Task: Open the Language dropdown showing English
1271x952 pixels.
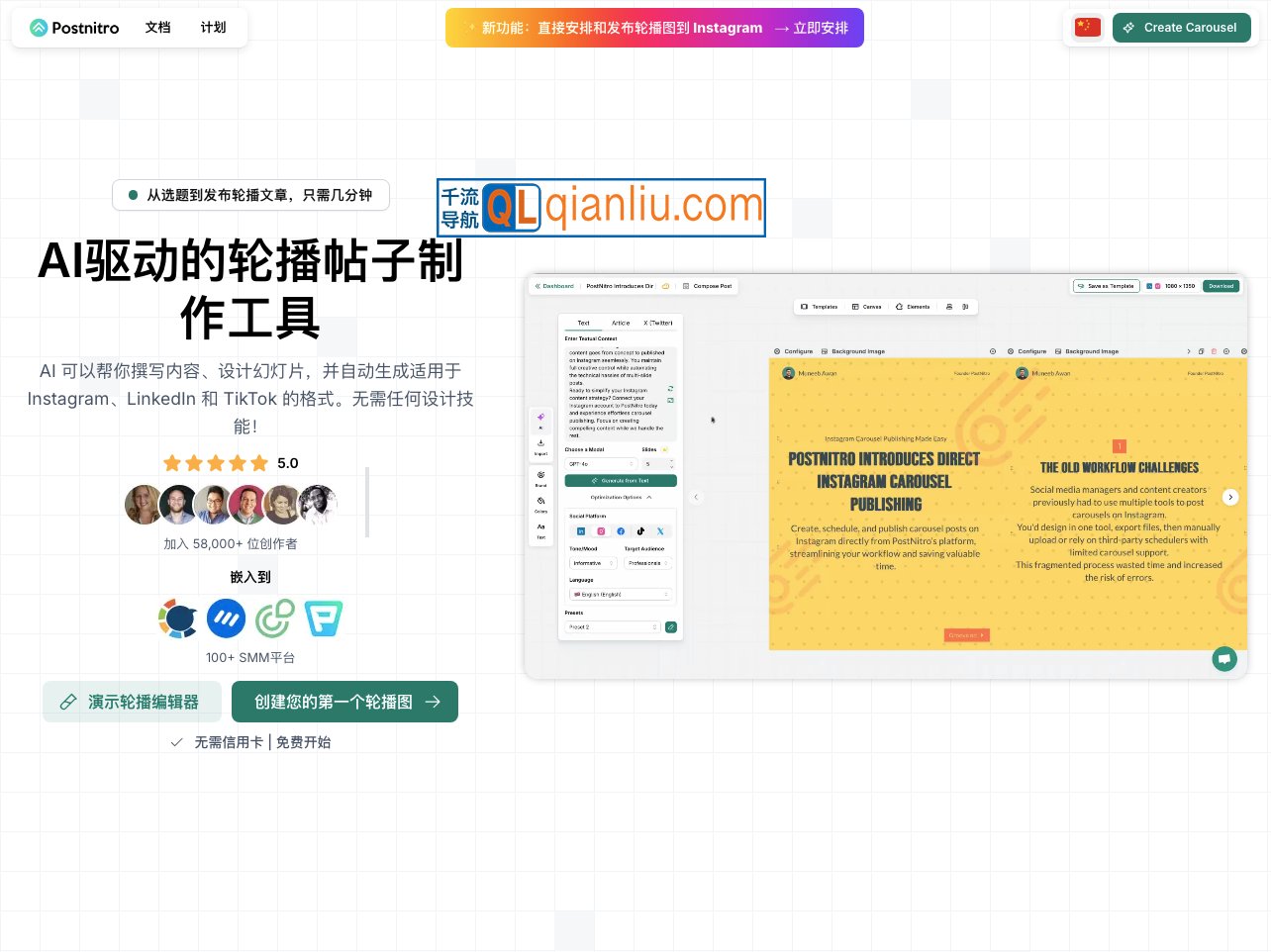Action: point(621,594)
